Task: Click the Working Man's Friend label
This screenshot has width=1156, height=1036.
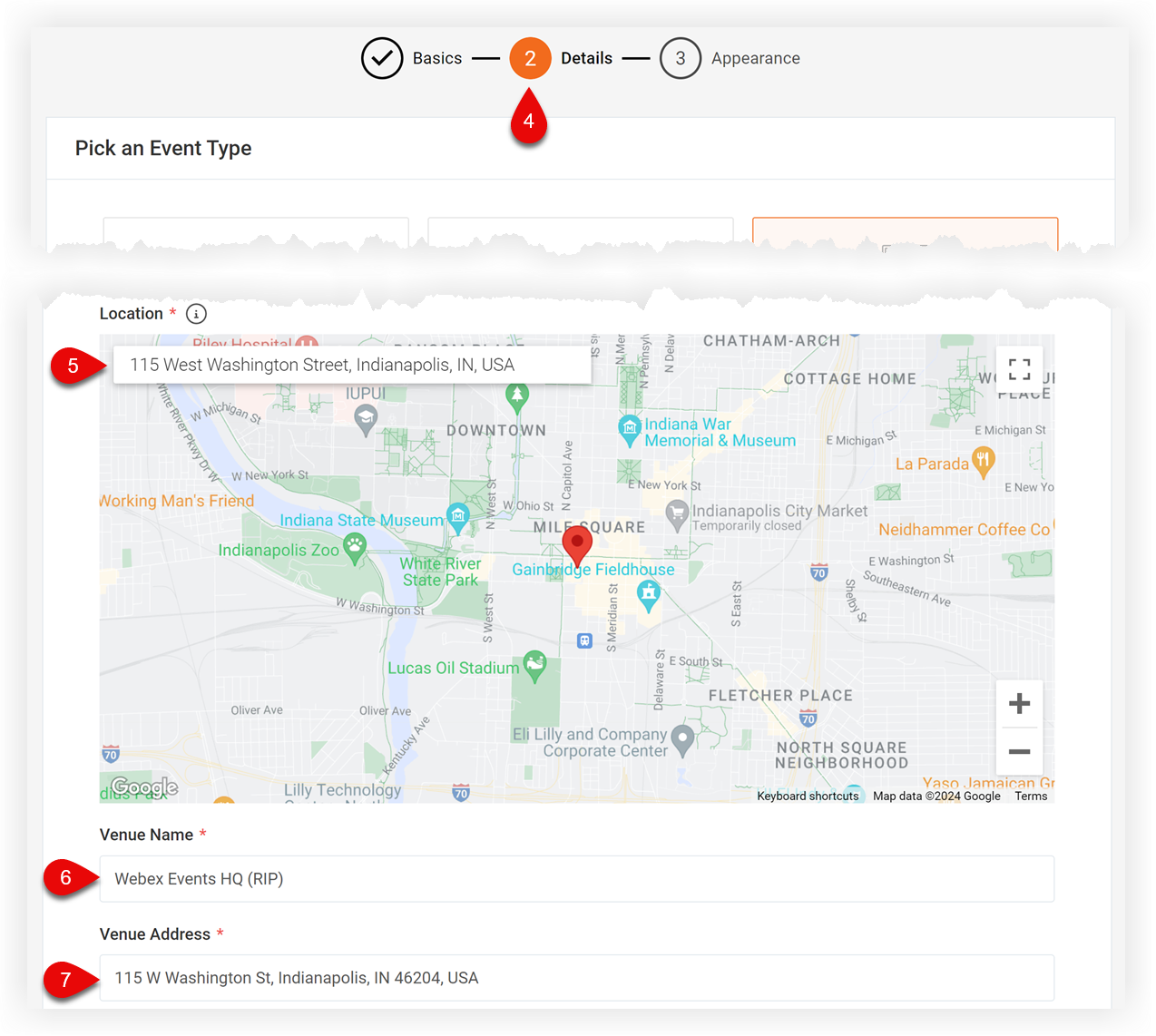Action: click(177, 501)
